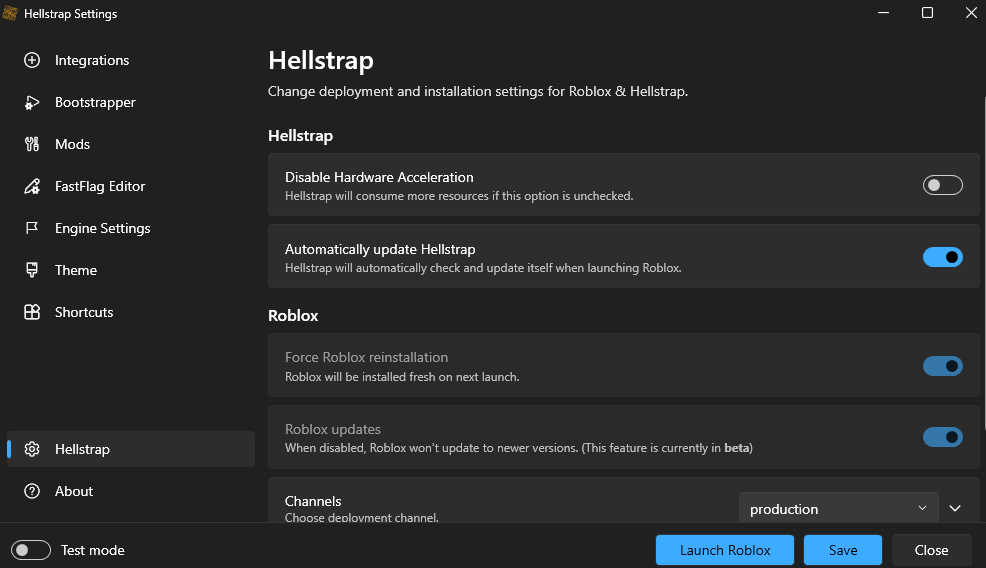Click the Close button at bottom
This screenshot has width=986, height=568.
pyautogui.click(x=931, y=550)
